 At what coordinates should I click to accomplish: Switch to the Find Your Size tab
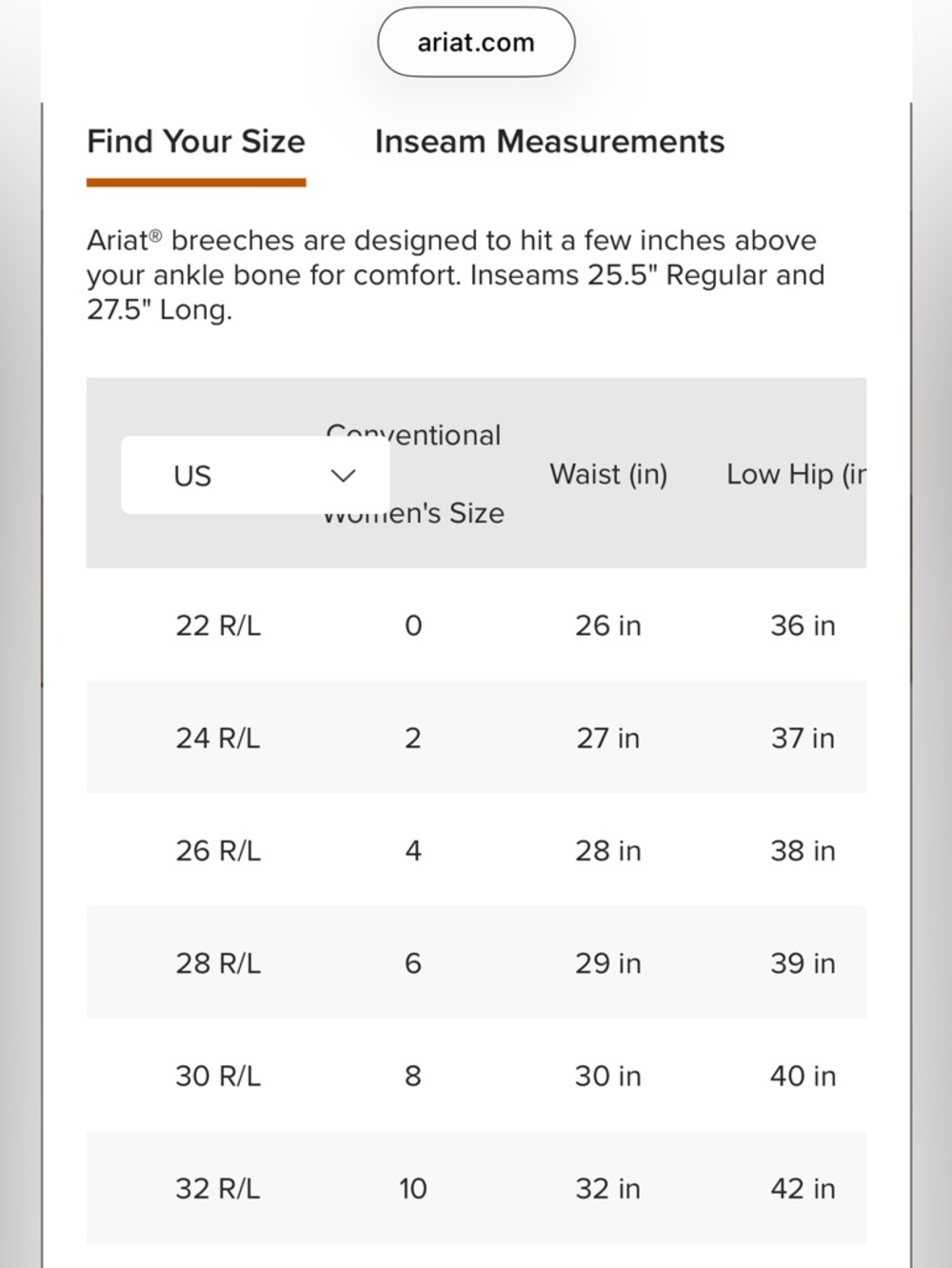[196, 142]
